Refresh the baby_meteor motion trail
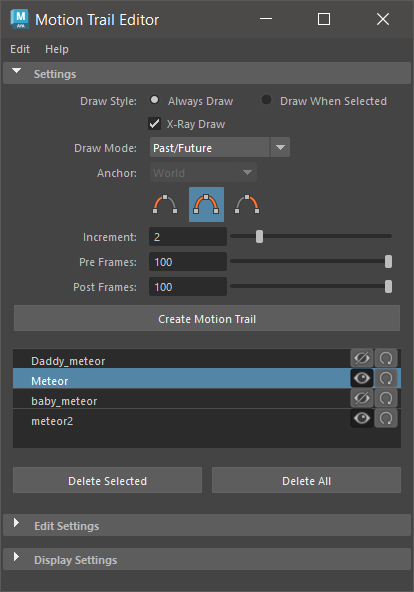 pos(386,398)
